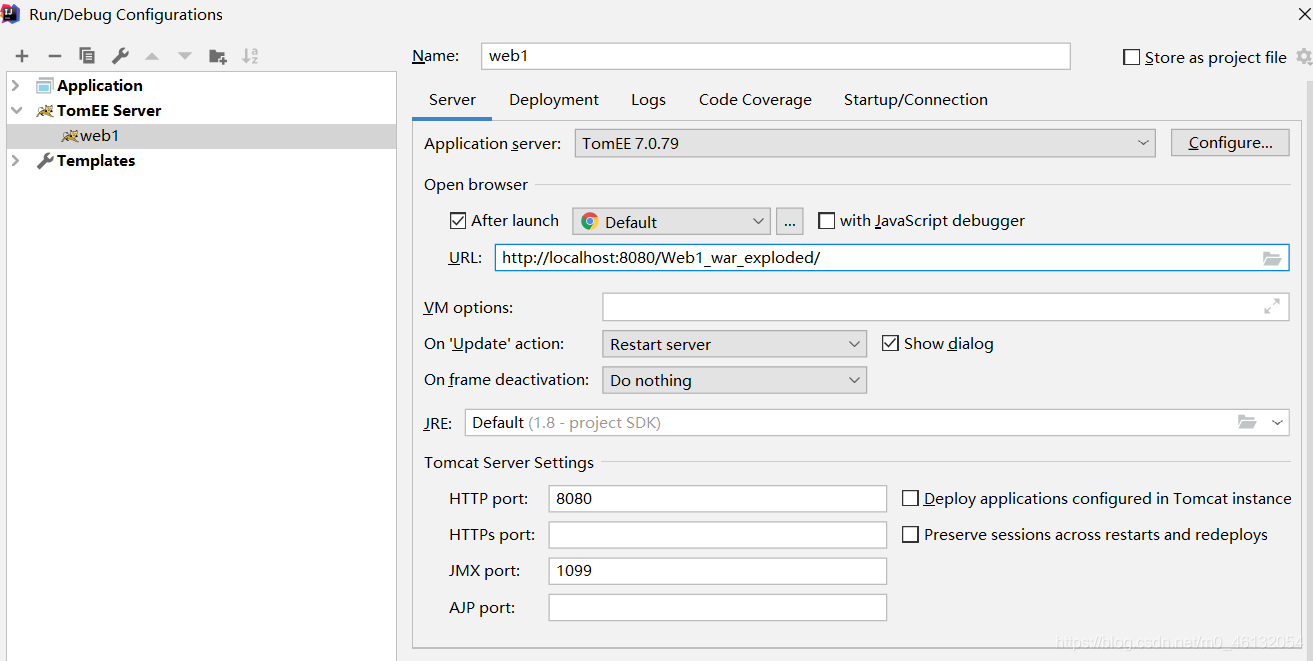
Task: Check Preserve sessions across restarts and redeploys
Action: click(910, 535)
